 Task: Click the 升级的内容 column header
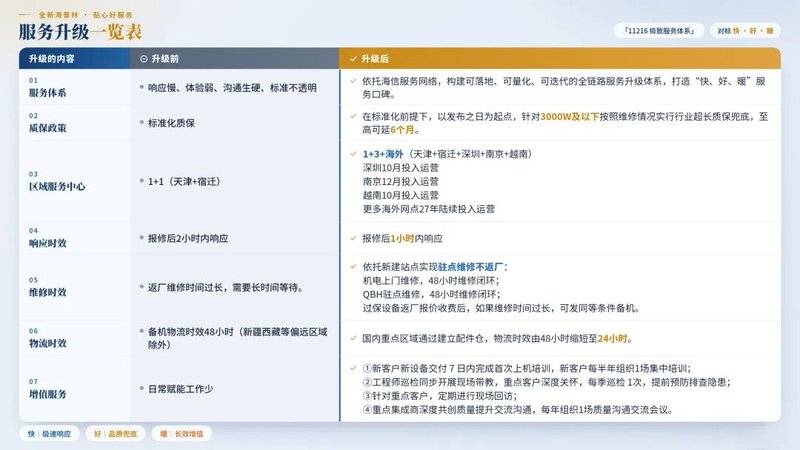point(74,59)
